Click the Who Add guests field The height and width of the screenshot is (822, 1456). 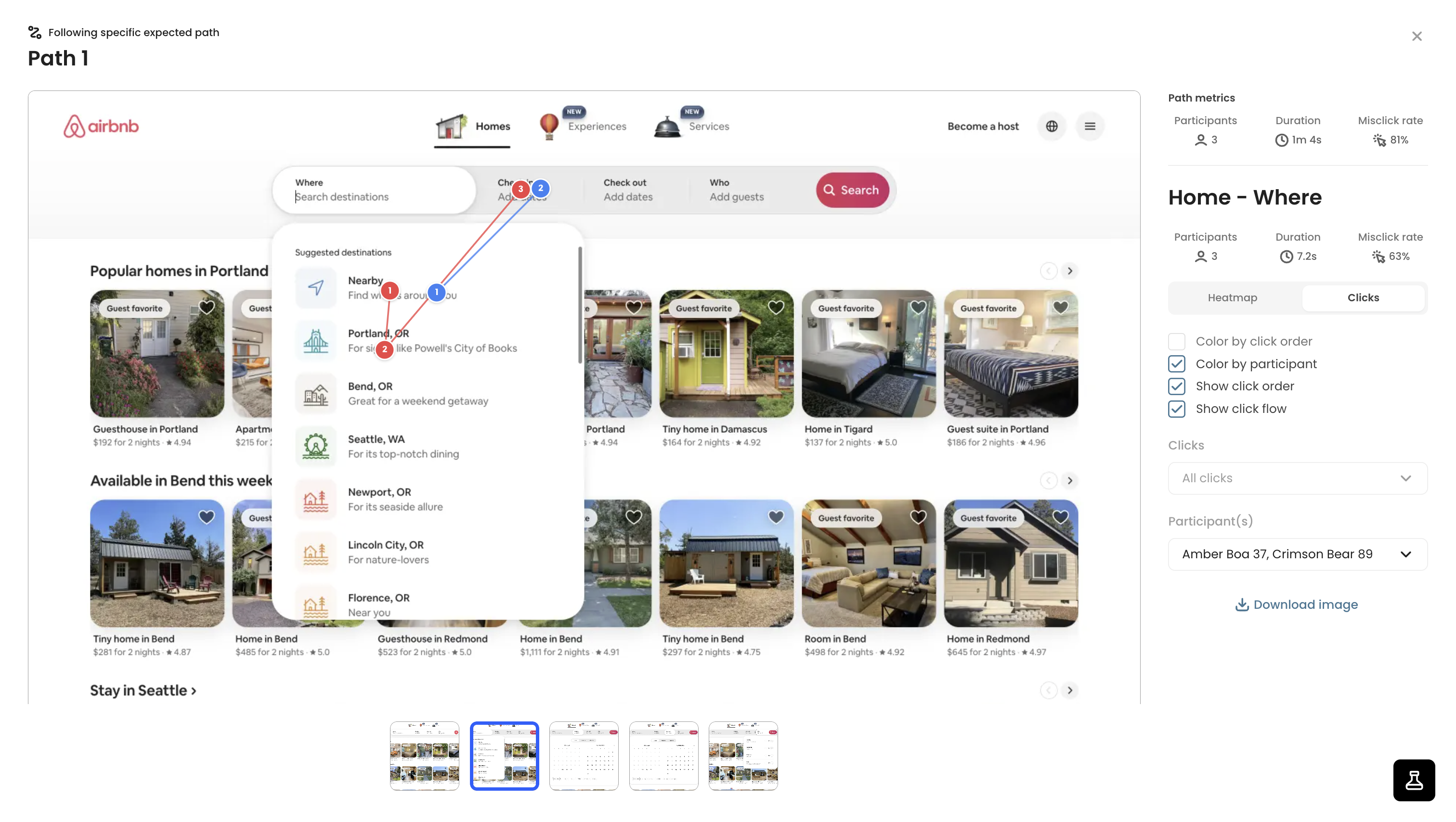click(752, 190)
